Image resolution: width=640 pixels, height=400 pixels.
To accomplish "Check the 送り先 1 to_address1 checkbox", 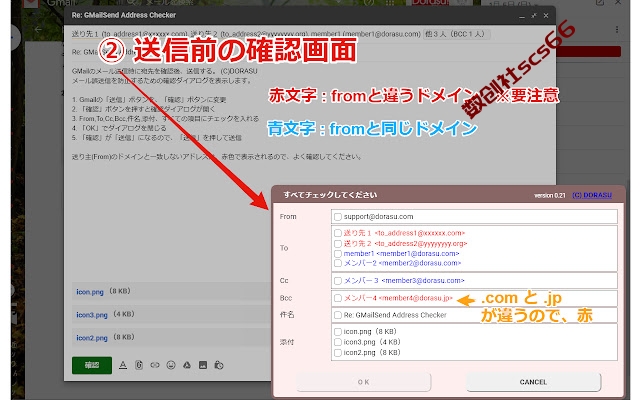I will (338, 233).
